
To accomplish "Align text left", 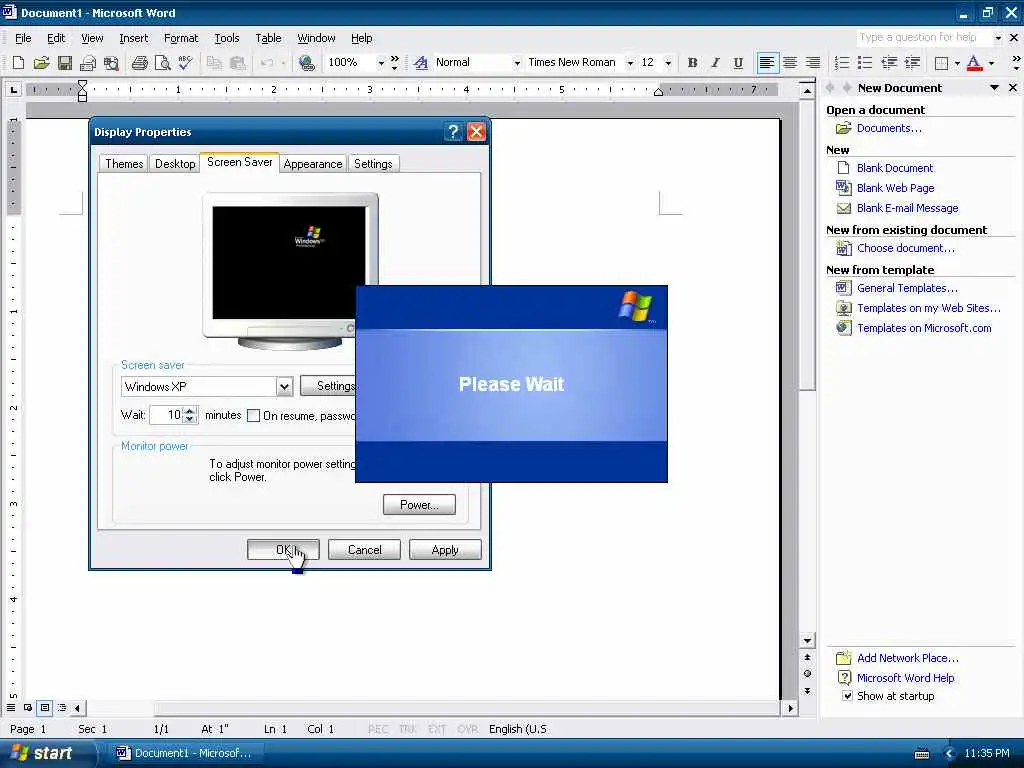I will 767,63.
